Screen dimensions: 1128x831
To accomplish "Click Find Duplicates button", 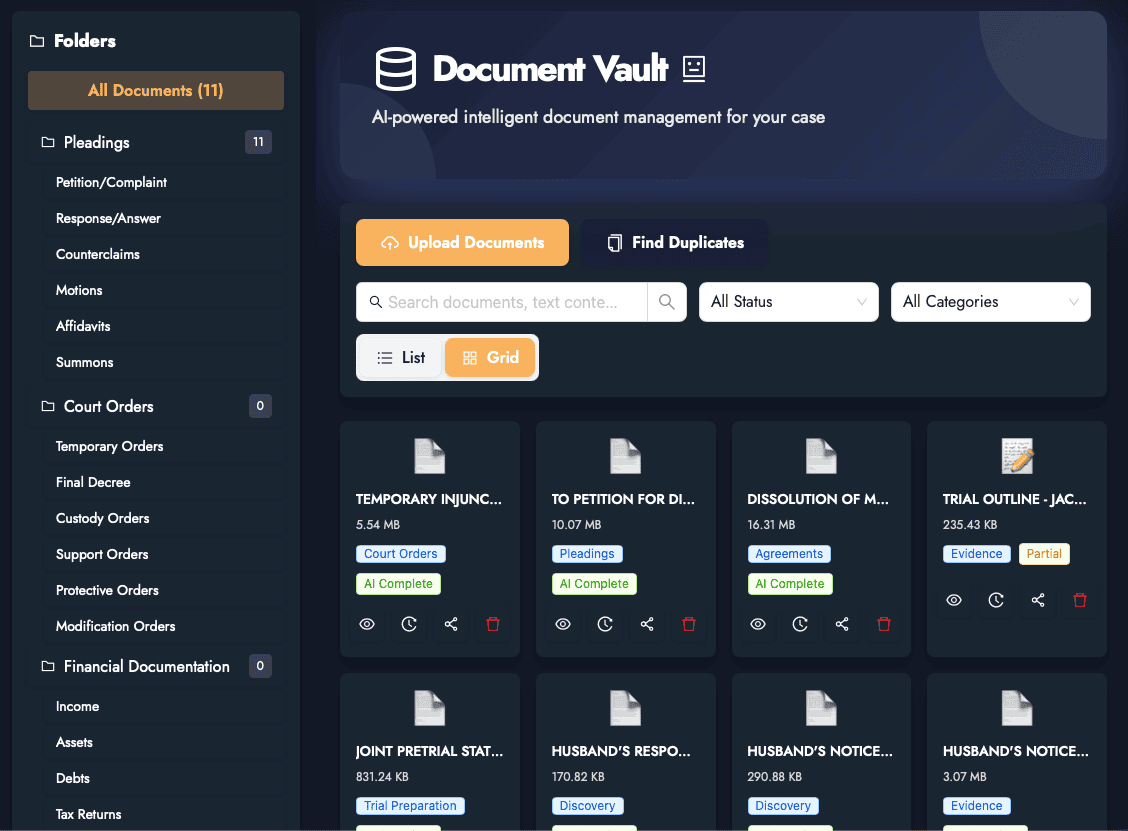I will 675,243.
